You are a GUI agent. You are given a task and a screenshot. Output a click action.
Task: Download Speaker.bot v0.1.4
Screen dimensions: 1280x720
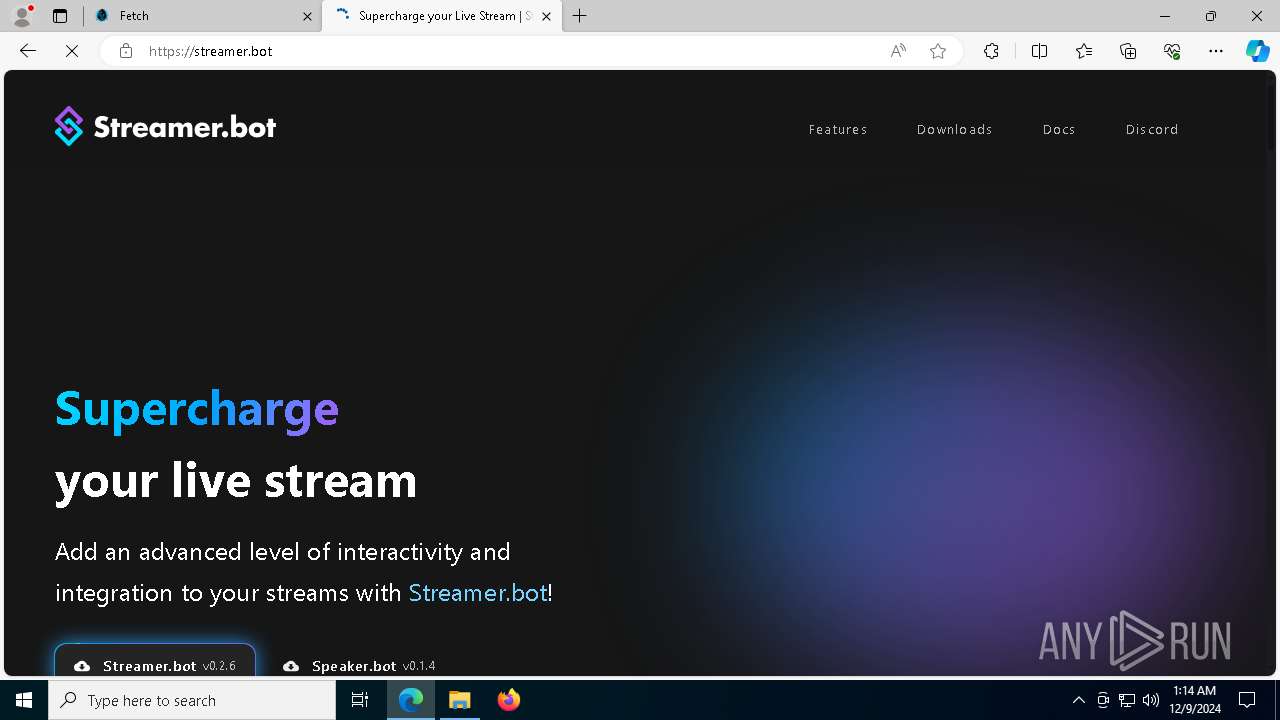pyautogui.click(x=359, y=665)
